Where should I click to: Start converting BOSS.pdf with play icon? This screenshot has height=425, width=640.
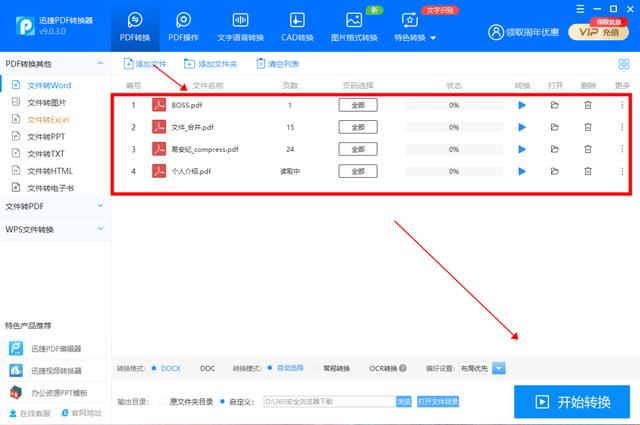[x=522, y=105]
